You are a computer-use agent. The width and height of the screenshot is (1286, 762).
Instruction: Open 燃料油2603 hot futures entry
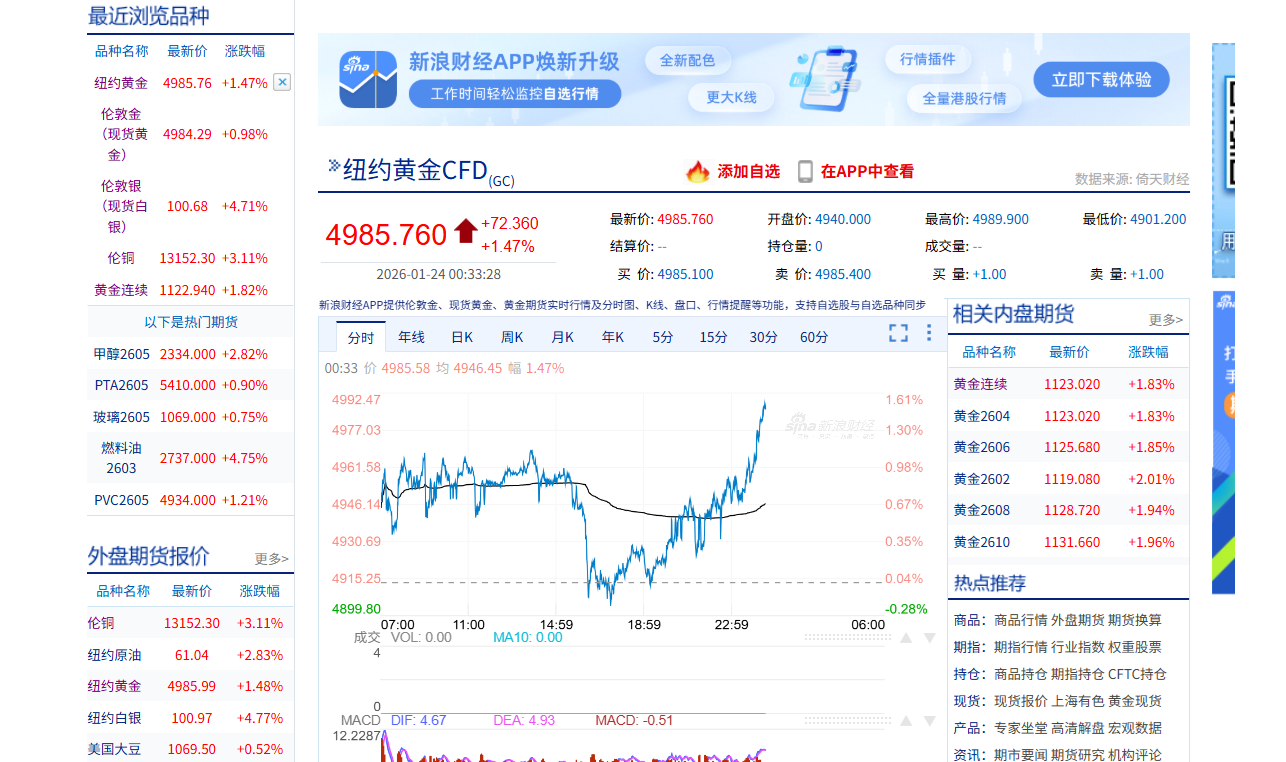(121, 458)
